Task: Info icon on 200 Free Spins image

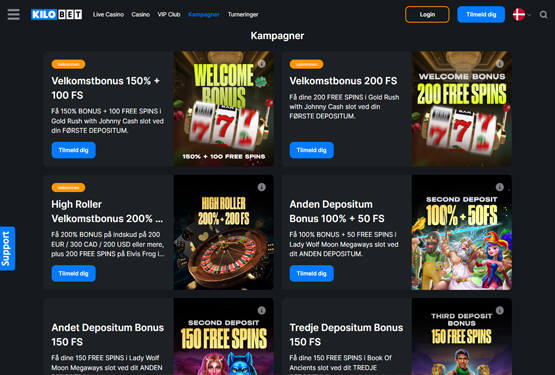Action: coord(500,64)
